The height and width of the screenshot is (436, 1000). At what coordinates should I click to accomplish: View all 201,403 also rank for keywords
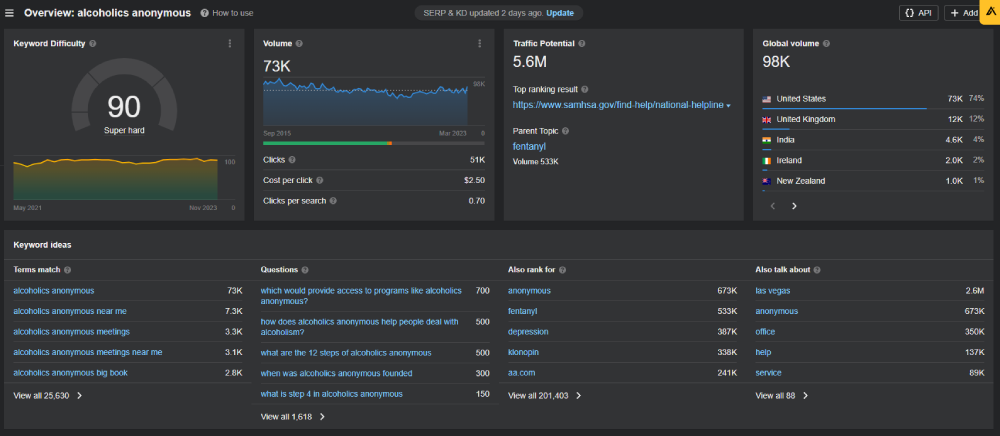click(x=545, y=395)
